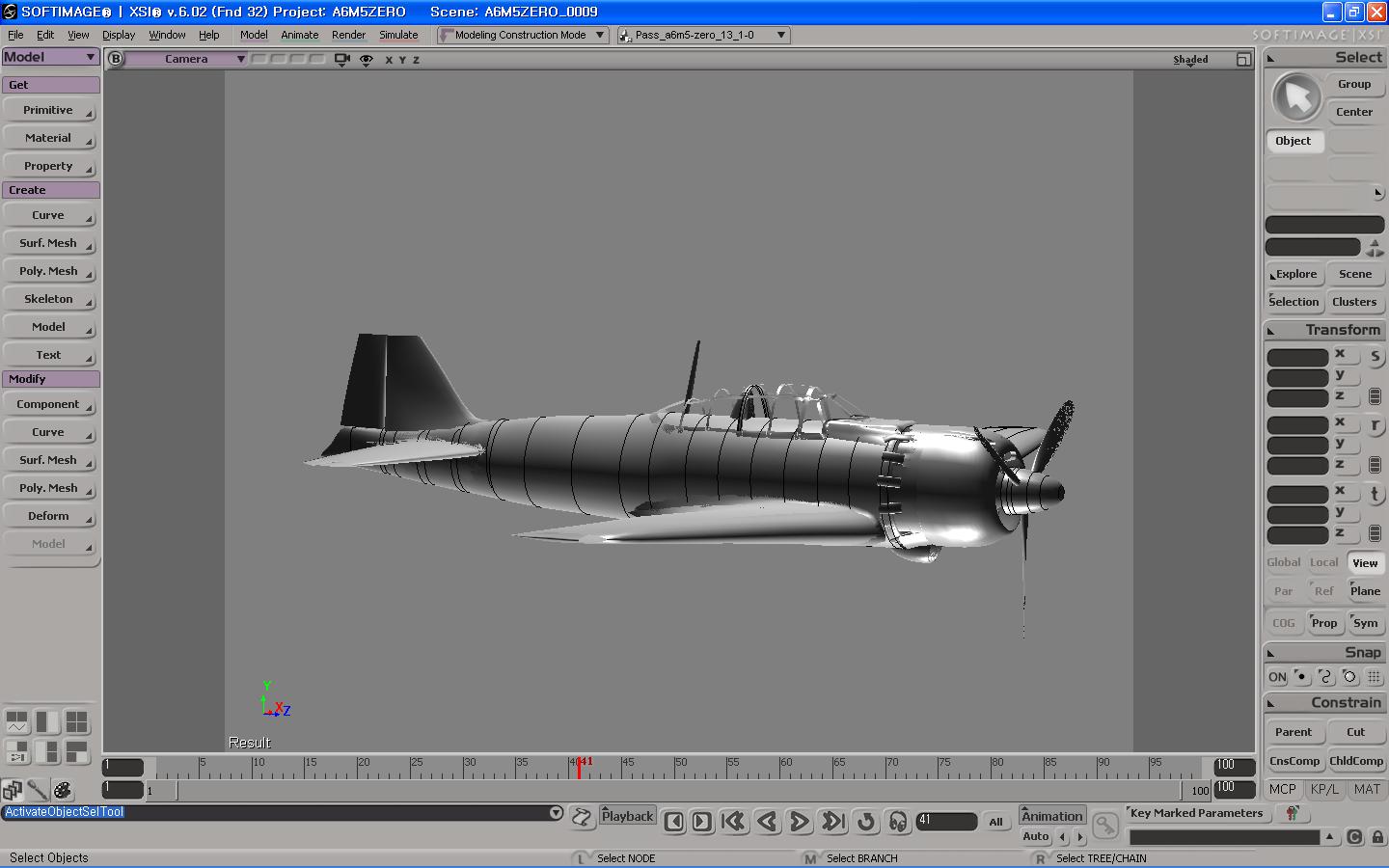Open the Playback menu
Screen dimensions: 1389x868
tap(628, 816)
